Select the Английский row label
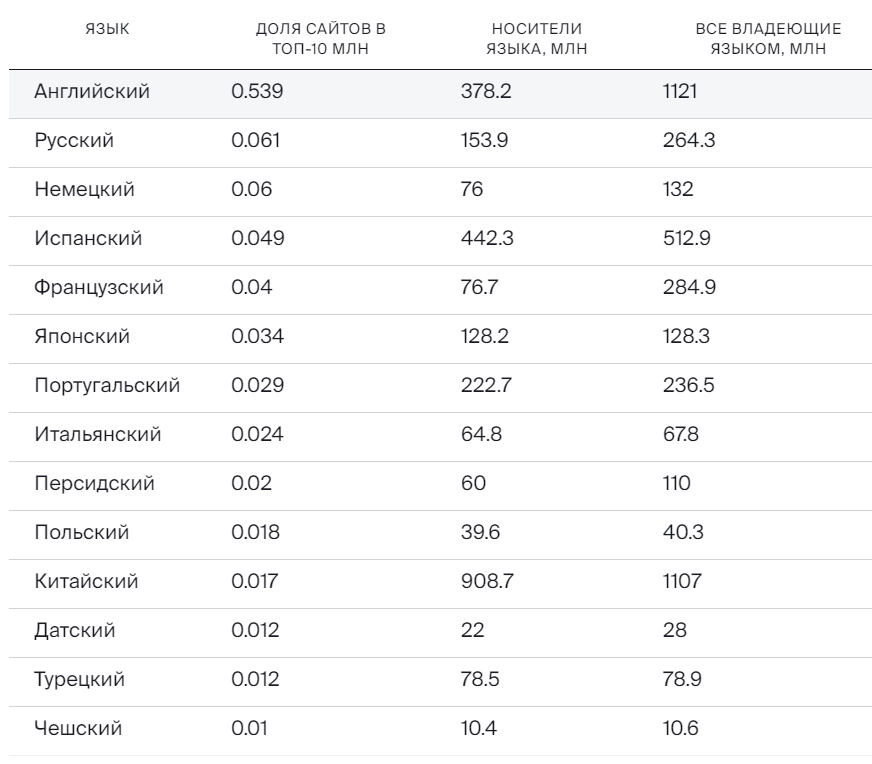 tap(91, 92)
